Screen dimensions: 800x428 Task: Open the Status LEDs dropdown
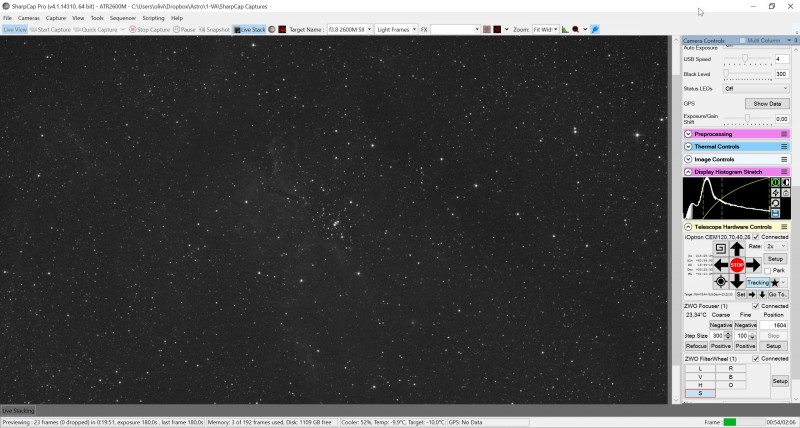click(756, 89)
